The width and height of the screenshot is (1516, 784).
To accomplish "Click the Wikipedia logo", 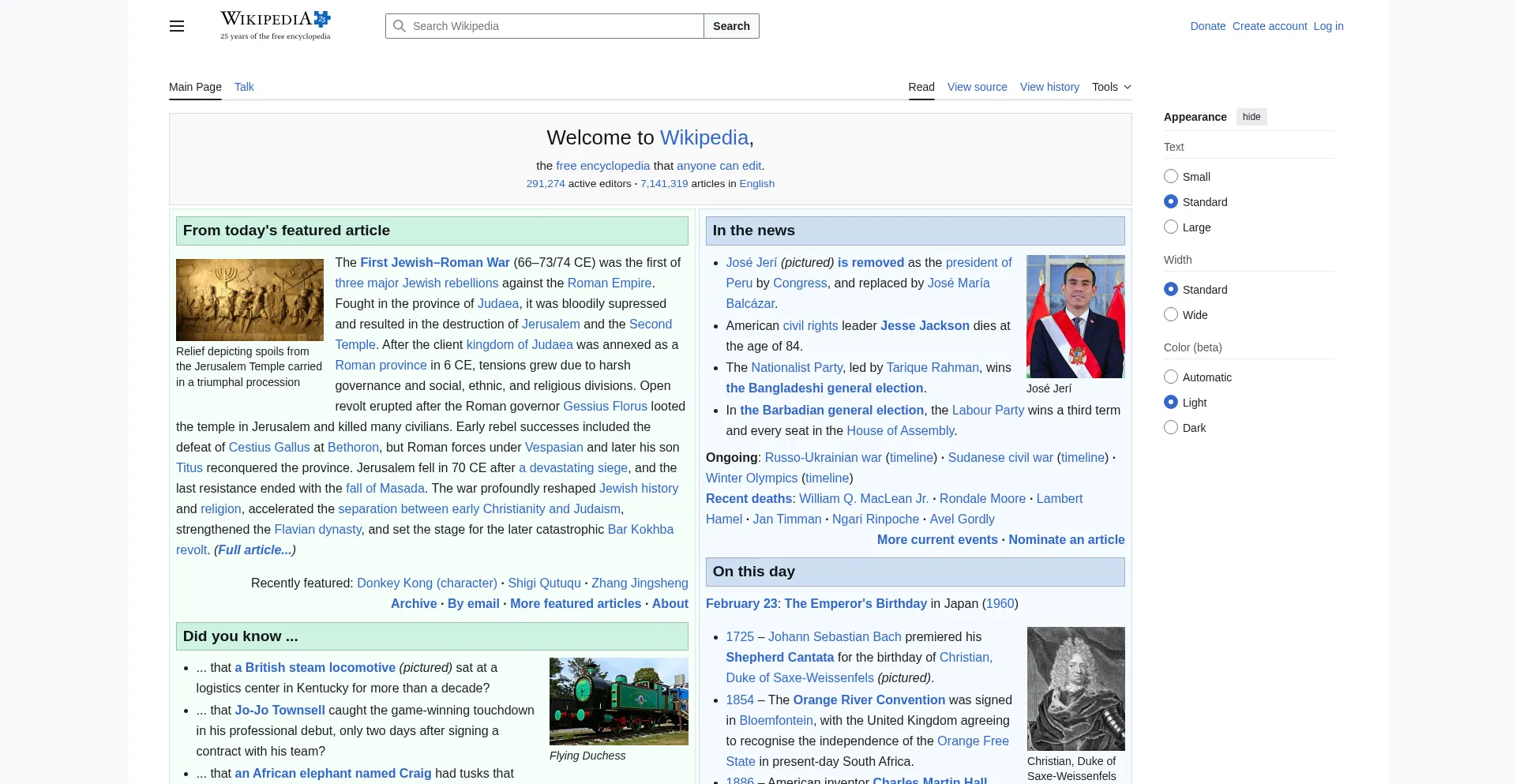I will point(276,25).
